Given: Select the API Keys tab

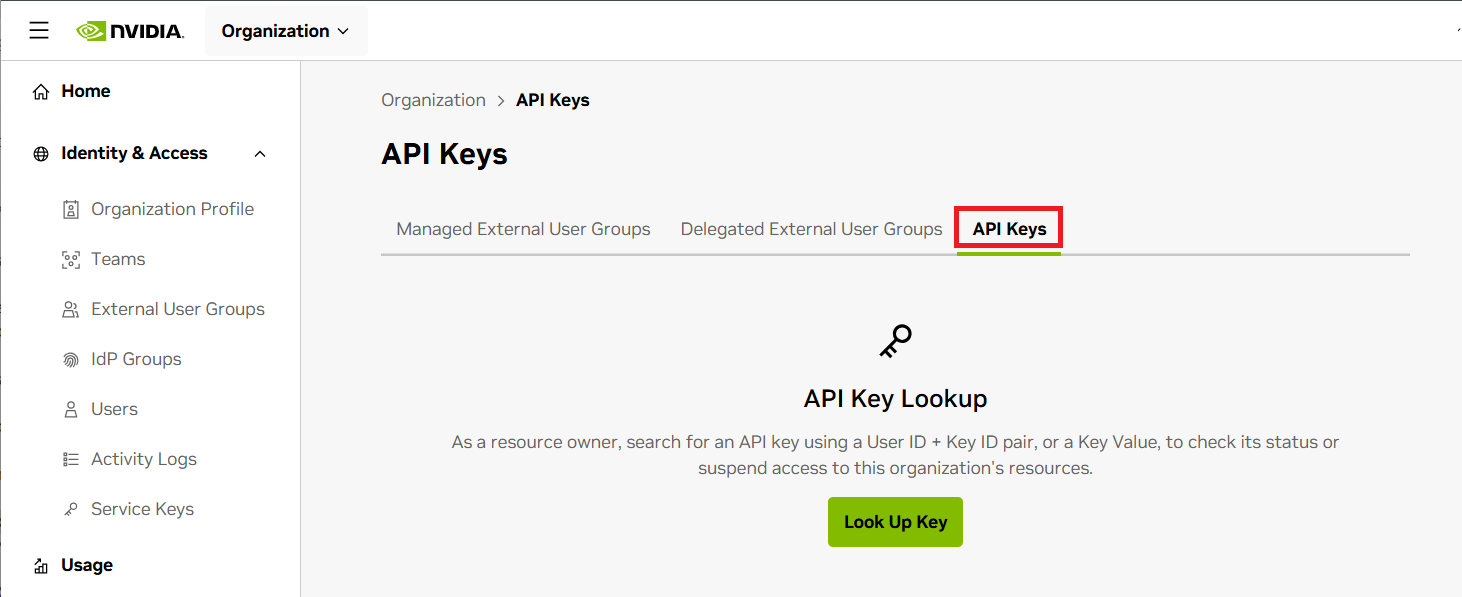Looking at the screenshot, I should click(1009, 229).
